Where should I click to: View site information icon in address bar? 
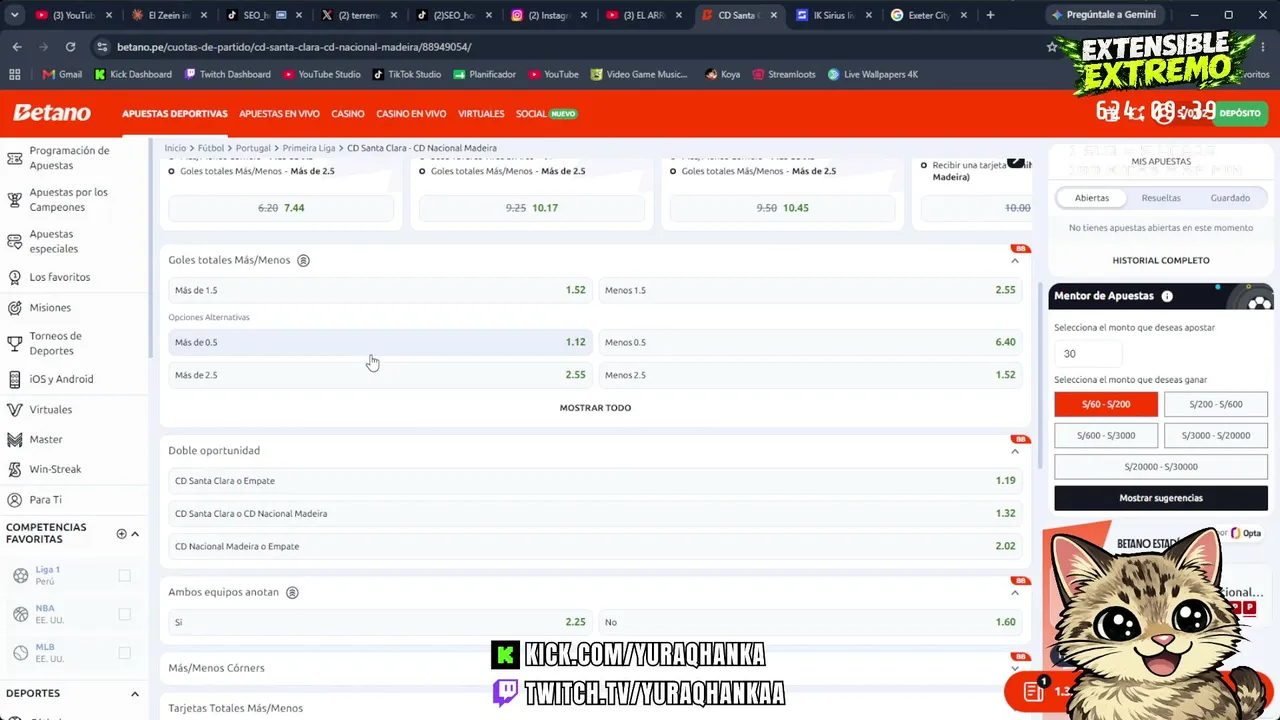point(101,47)
